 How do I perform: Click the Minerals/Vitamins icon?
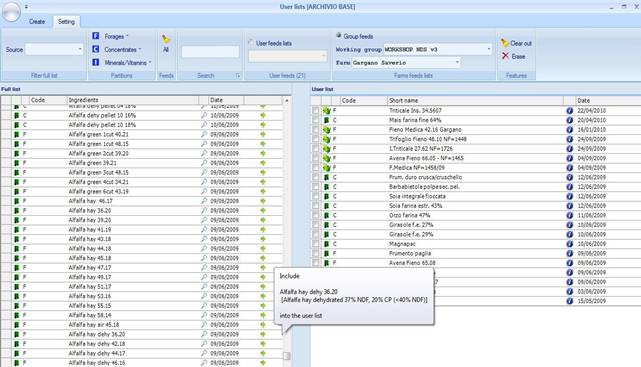click(96, 62)
